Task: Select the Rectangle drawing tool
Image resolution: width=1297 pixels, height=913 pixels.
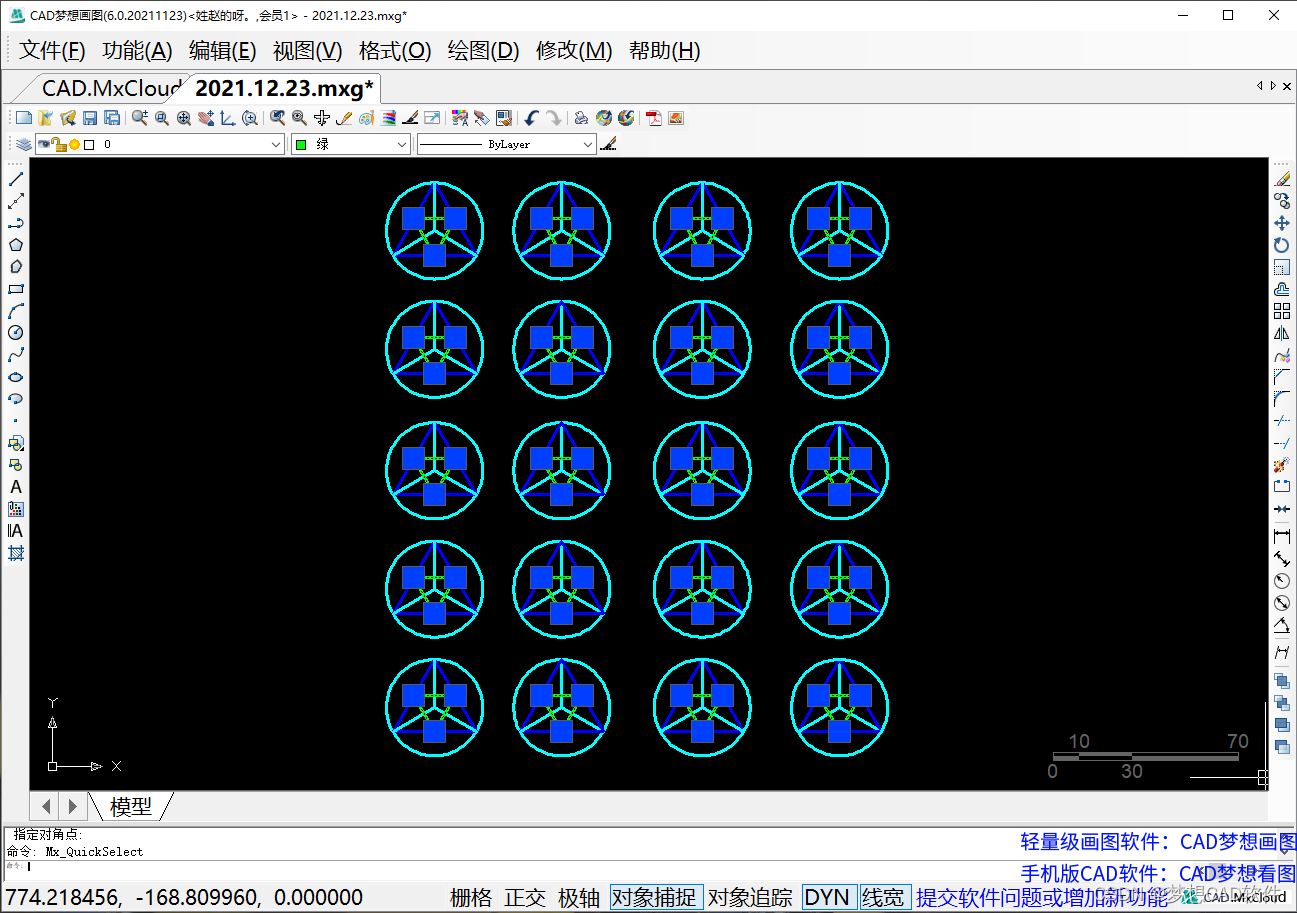Action: [x=16, y=289]
